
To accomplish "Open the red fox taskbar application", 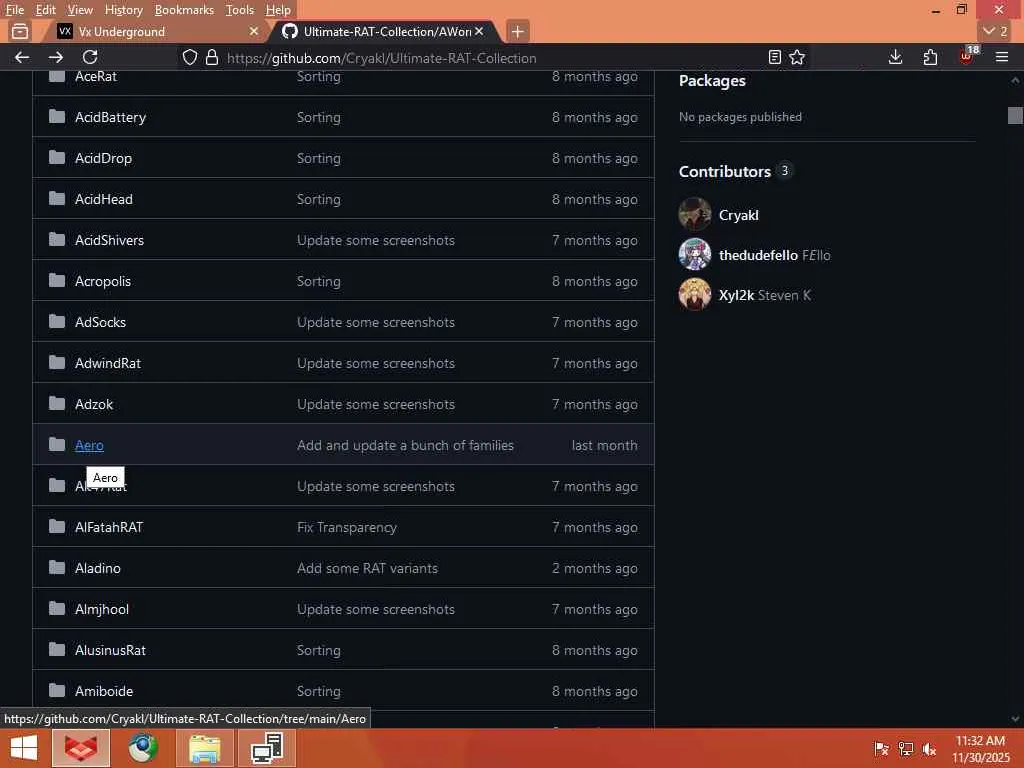I will [80, 748].
